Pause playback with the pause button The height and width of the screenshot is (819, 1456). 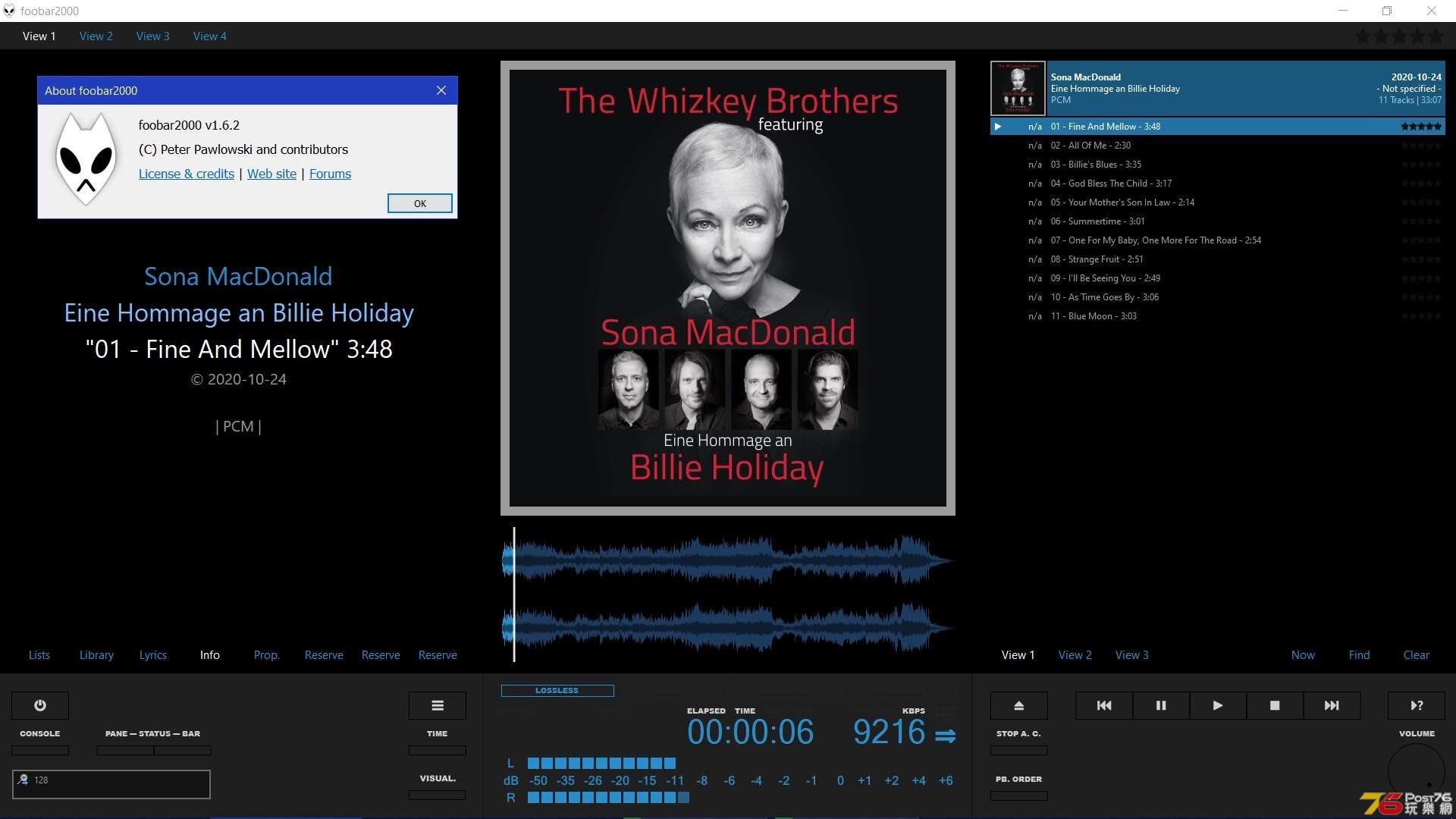click(x=1161, y=705)
